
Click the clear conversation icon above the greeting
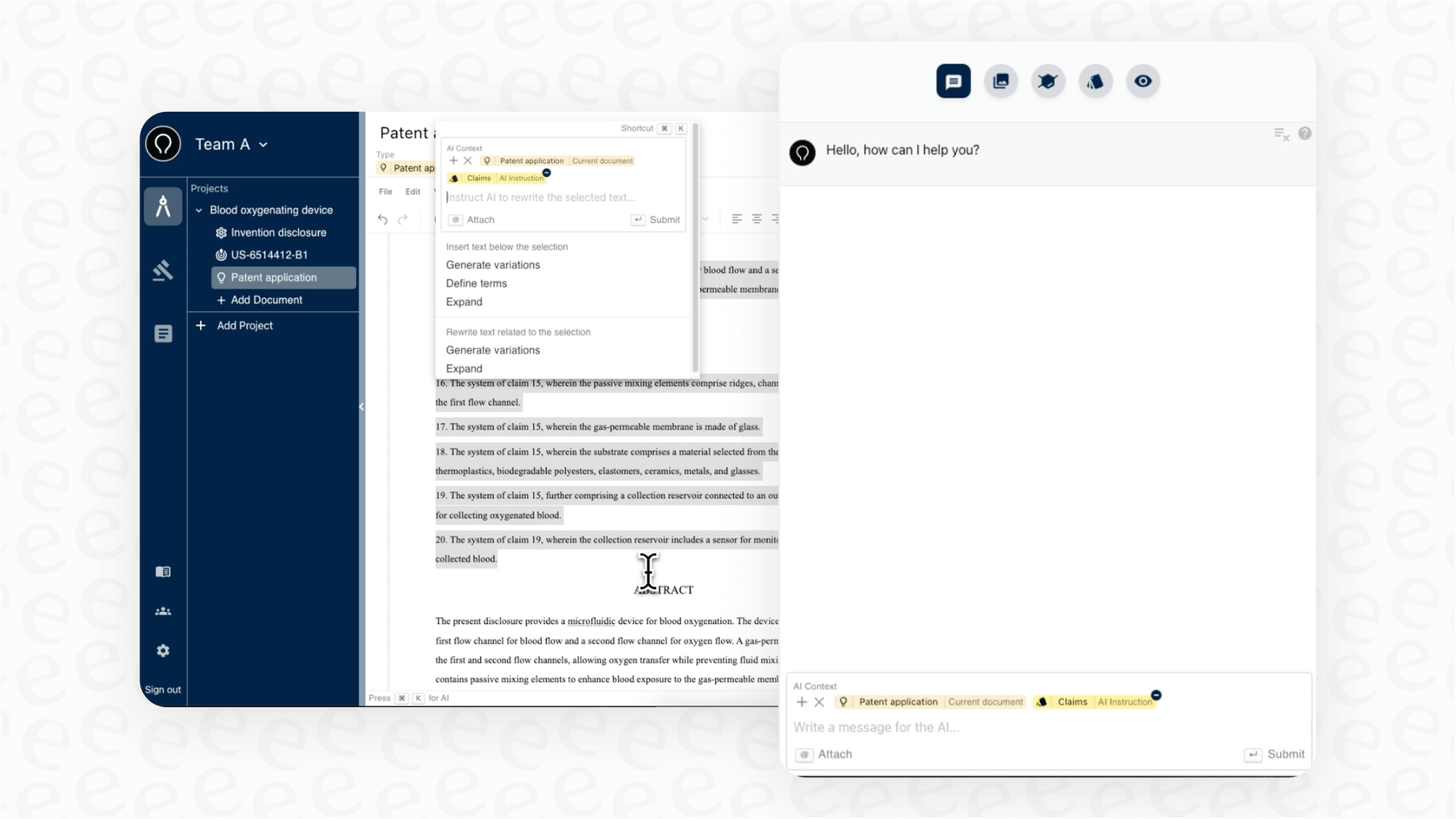tap(1282, 134)
